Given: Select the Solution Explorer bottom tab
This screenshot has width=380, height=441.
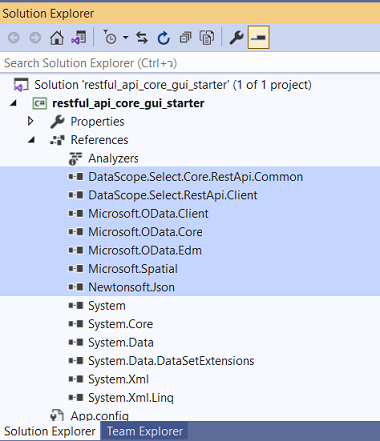Looking at the screenshot, I should [50, 431].
